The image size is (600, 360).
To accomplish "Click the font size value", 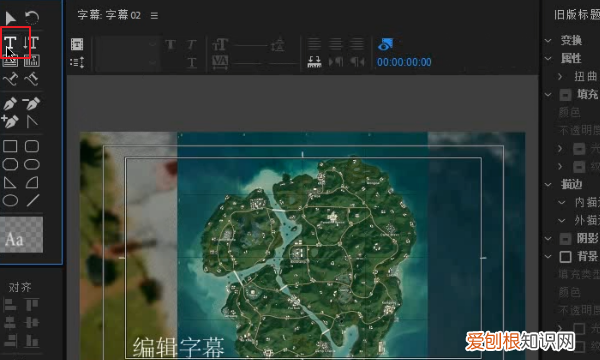I will click(x=250, y=45).
